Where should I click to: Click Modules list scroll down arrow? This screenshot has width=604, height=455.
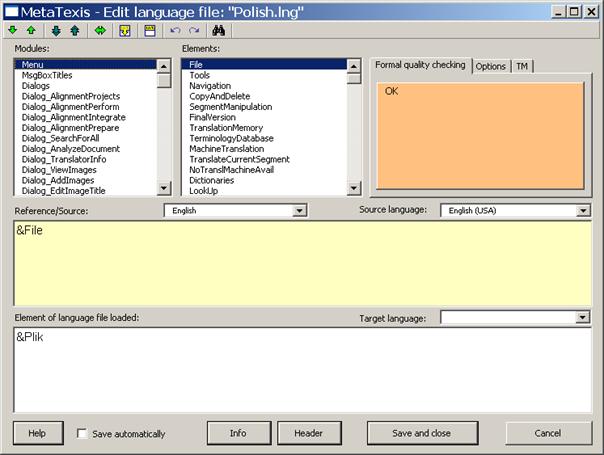pyautogui.click(x=164, y=188)
